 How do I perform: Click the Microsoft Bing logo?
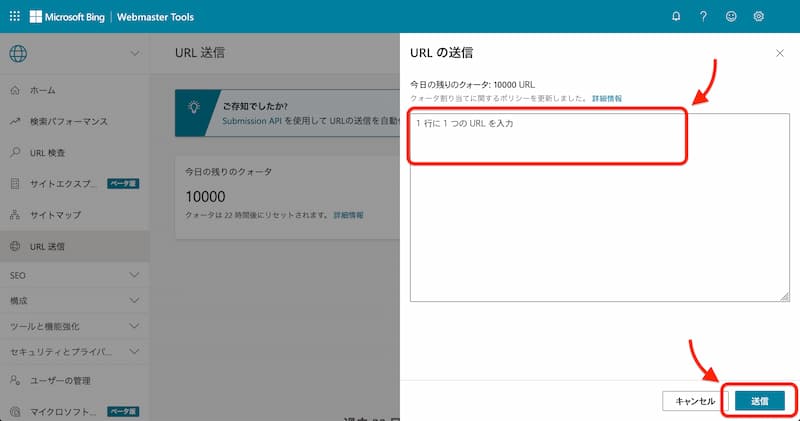pos(67,17)
